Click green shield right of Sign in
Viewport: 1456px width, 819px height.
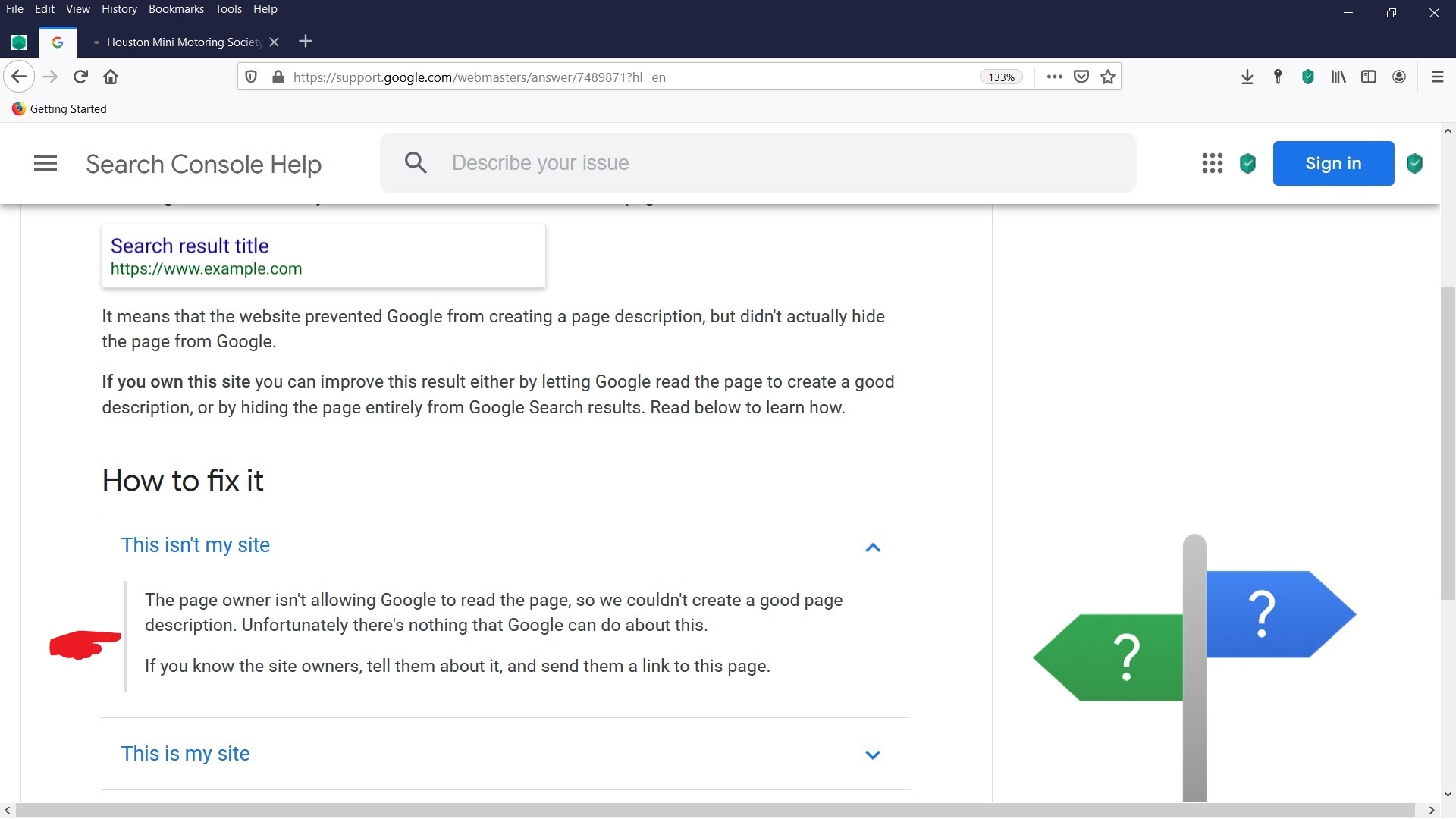[1414, 163]
